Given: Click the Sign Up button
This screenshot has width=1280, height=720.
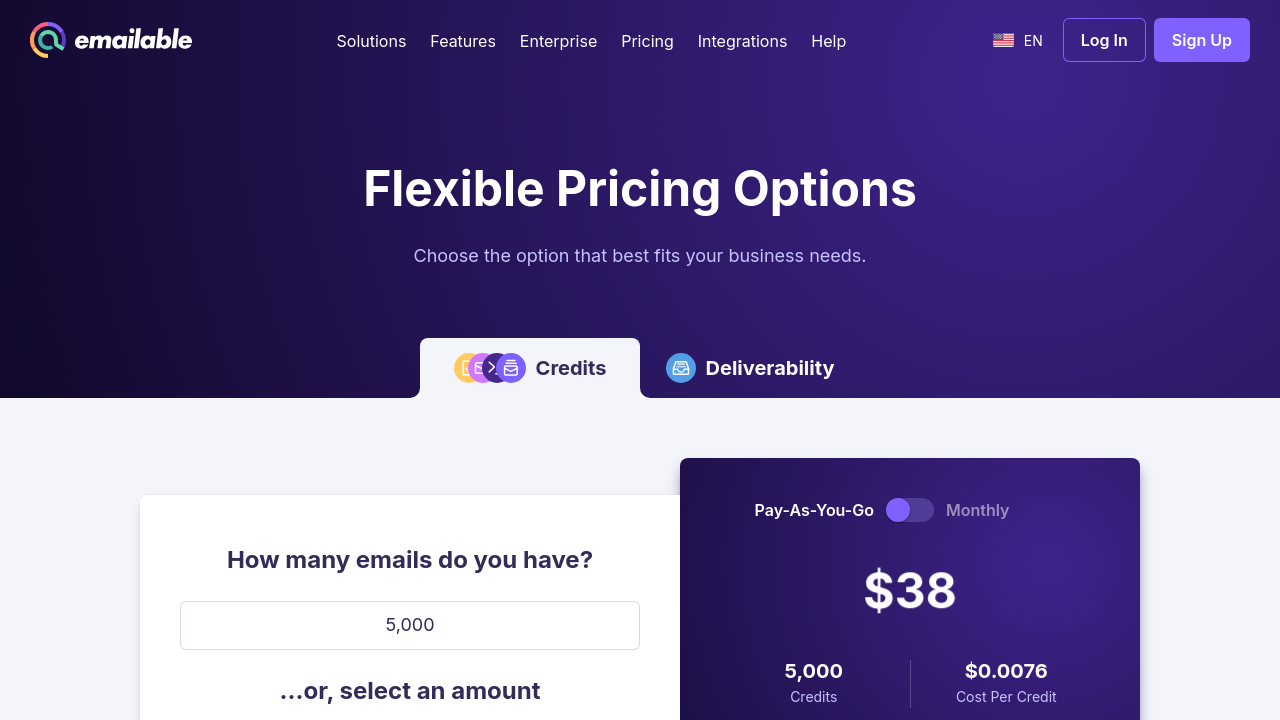Looking at the screenshot, I should coord(1201,40).
